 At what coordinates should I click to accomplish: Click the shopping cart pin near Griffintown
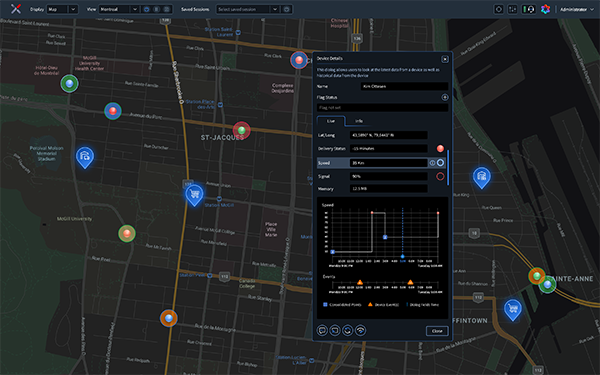pyautogui.click(x=512, y=309)
